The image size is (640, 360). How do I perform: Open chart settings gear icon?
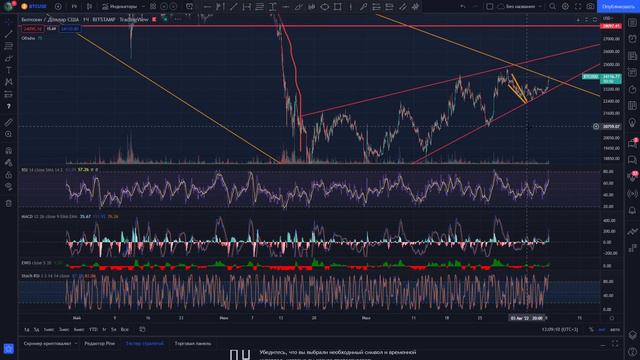pyautogui.click(x=565, y=7)
